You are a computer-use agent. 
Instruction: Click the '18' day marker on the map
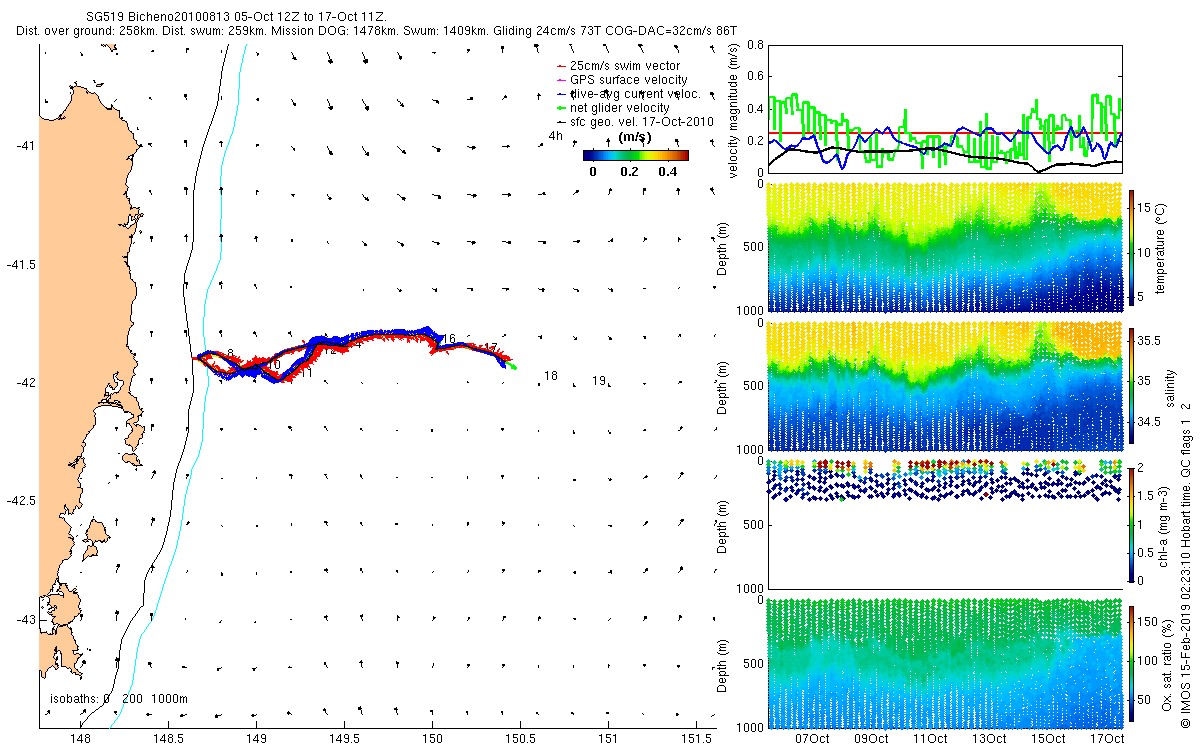tap(551, 376)
